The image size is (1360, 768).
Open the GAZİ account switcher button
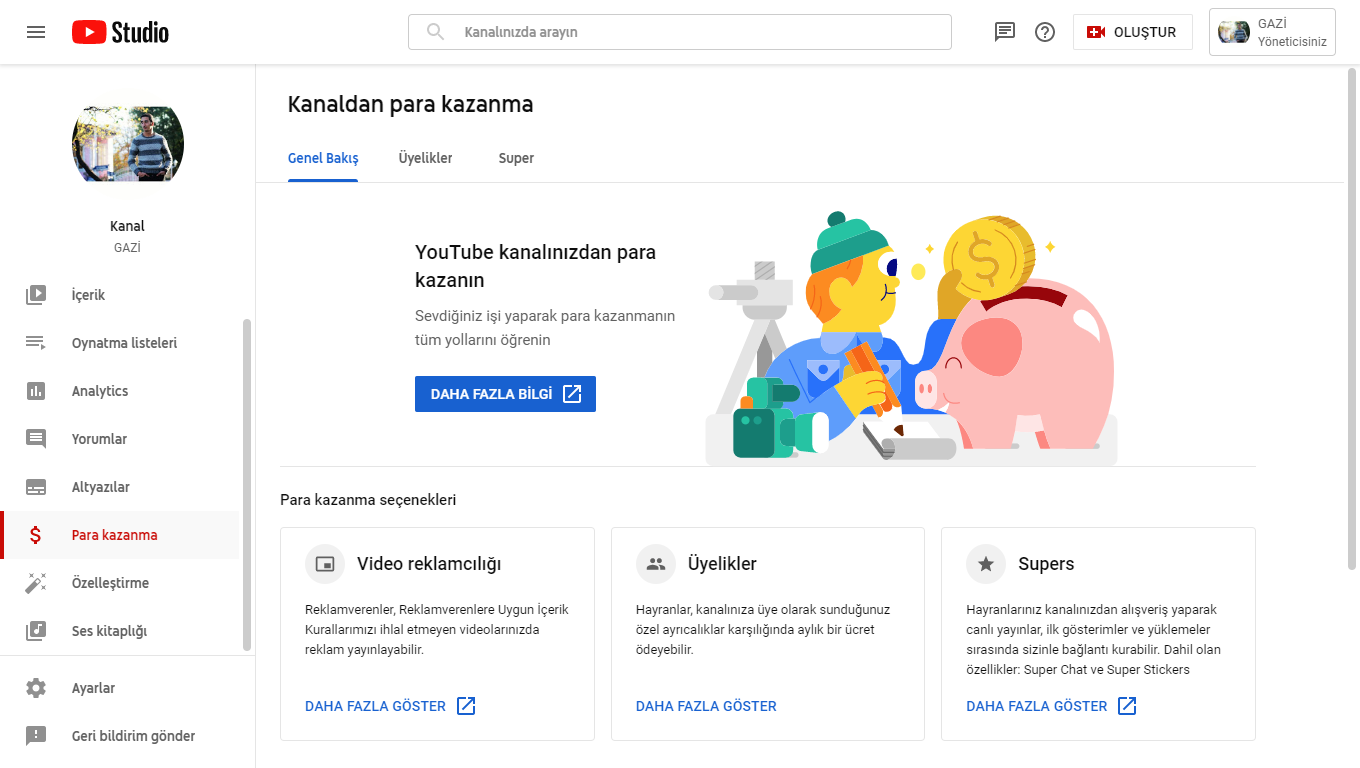pos(1272,32)
